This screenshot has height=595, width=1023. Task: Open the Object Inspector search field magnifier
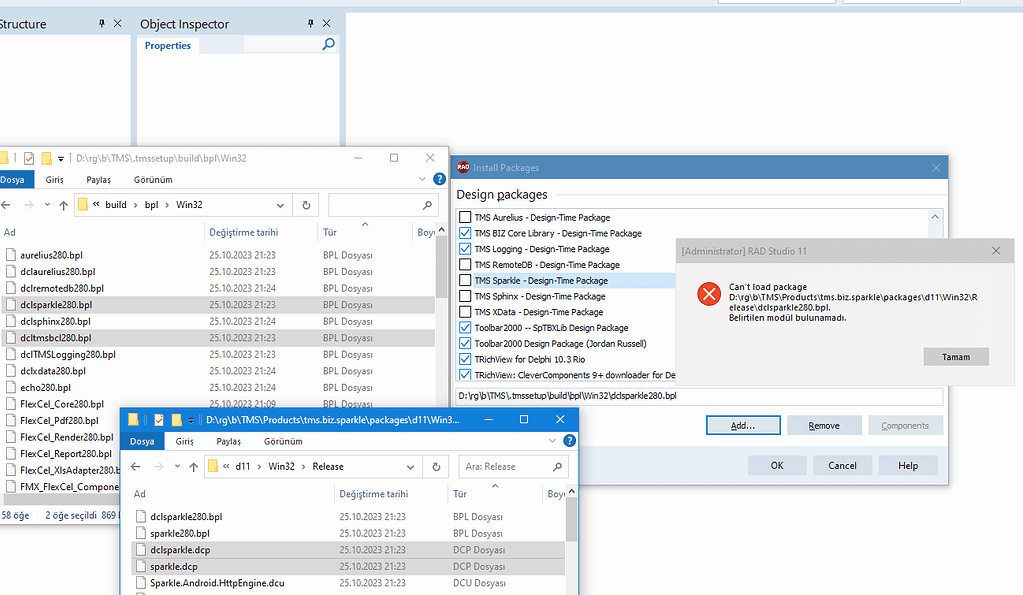(x=327, y=45)
